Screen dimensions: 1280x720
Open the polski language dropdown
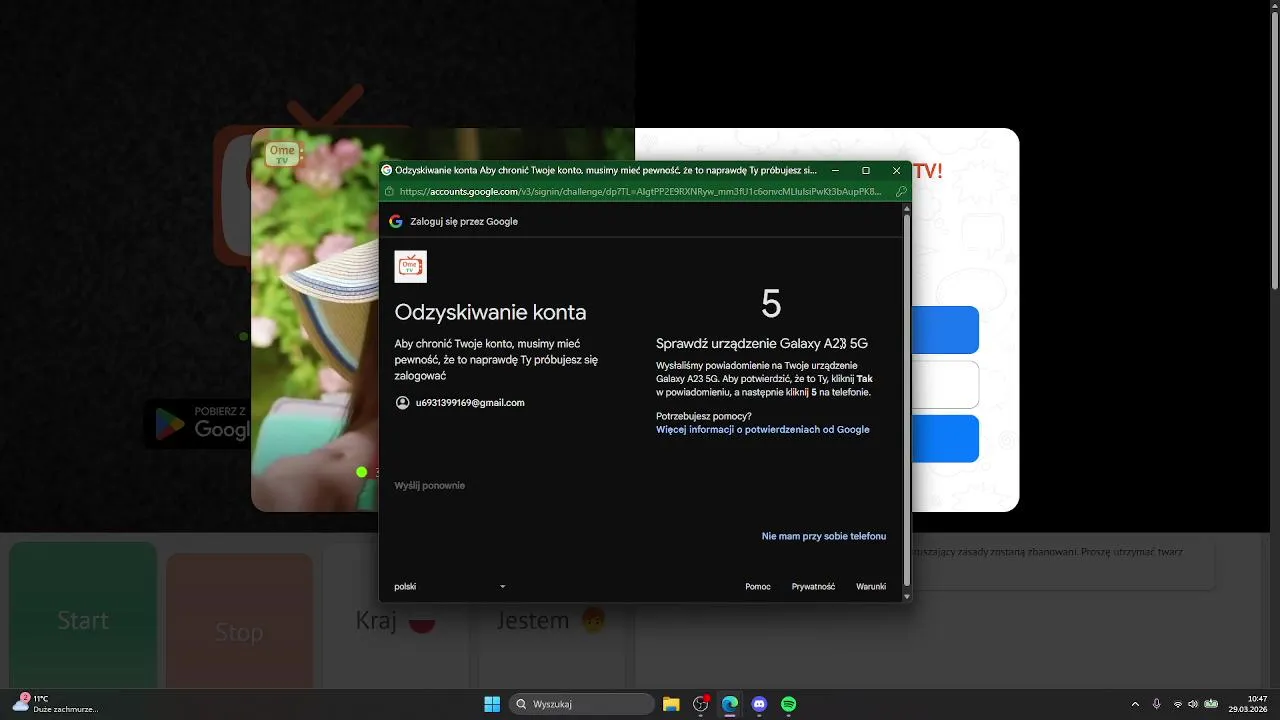coord(450,587)
